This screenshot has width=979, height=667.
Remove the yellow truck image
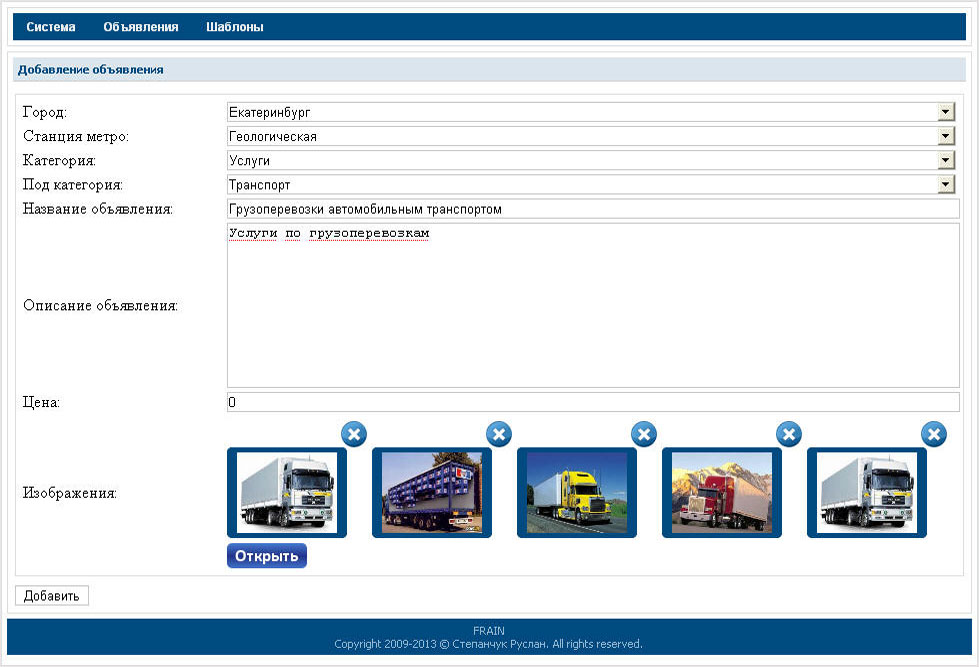[644, 434]
